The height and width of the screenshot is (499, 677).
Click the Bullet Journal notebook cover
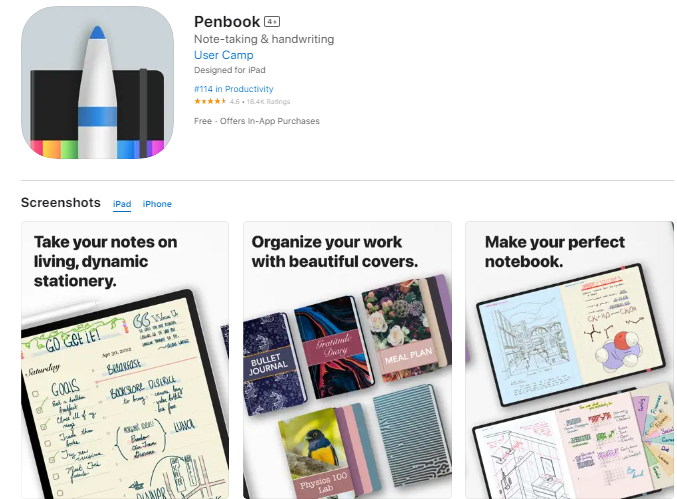[x=271, y=363]
